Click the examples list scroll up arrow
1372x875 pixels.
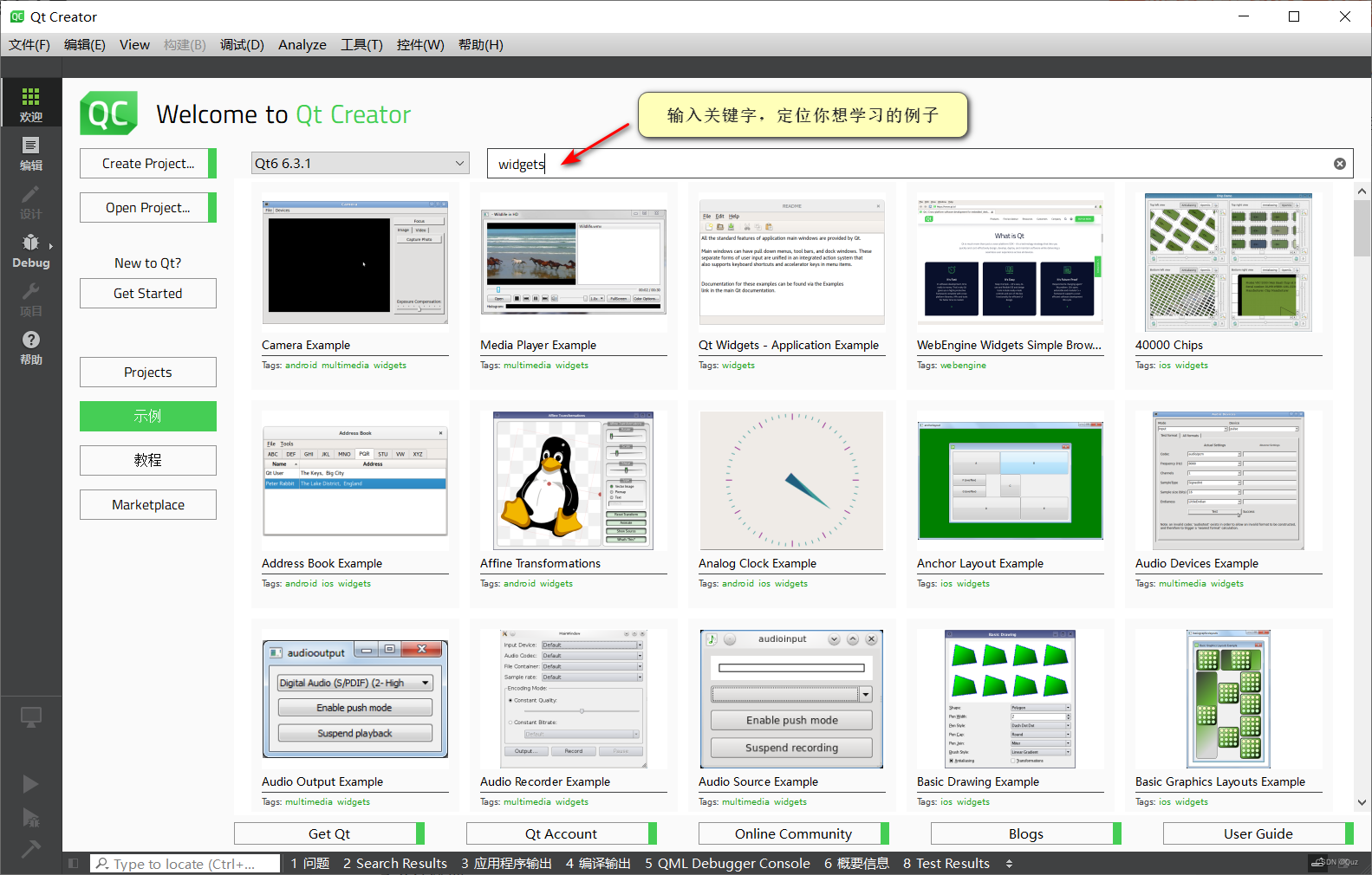point(1362,191)
